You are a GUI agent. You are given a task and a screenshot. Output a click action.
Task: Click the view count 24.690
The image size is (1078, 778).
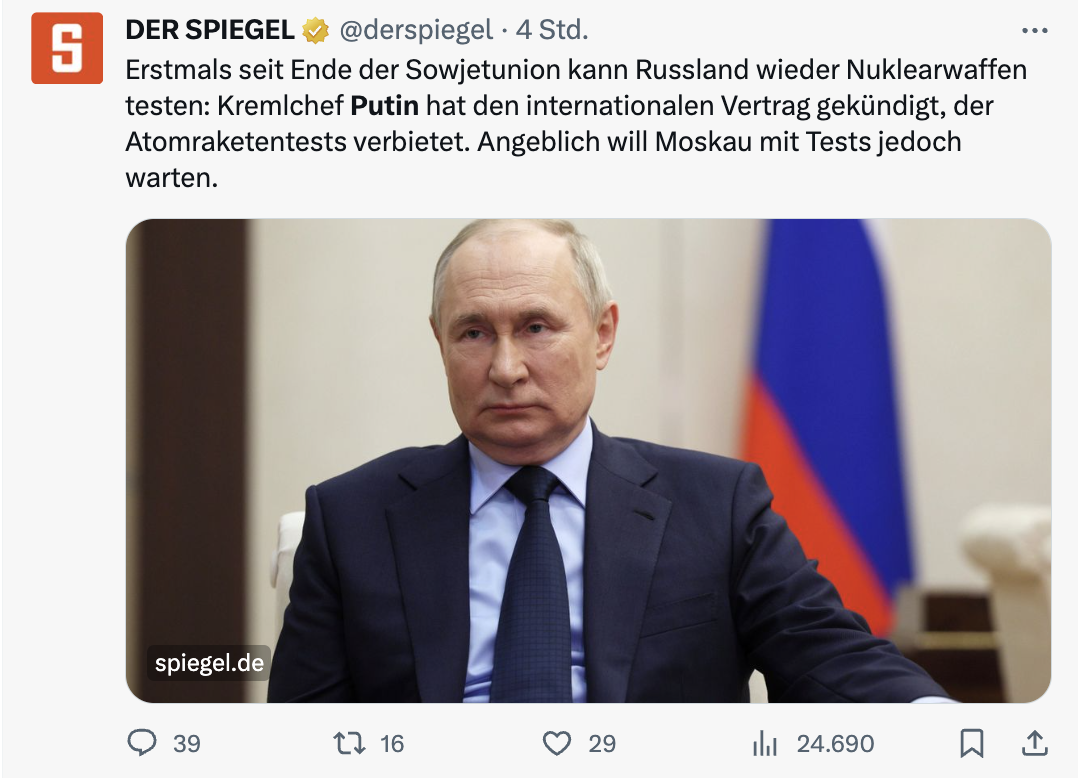click(835, 744)
